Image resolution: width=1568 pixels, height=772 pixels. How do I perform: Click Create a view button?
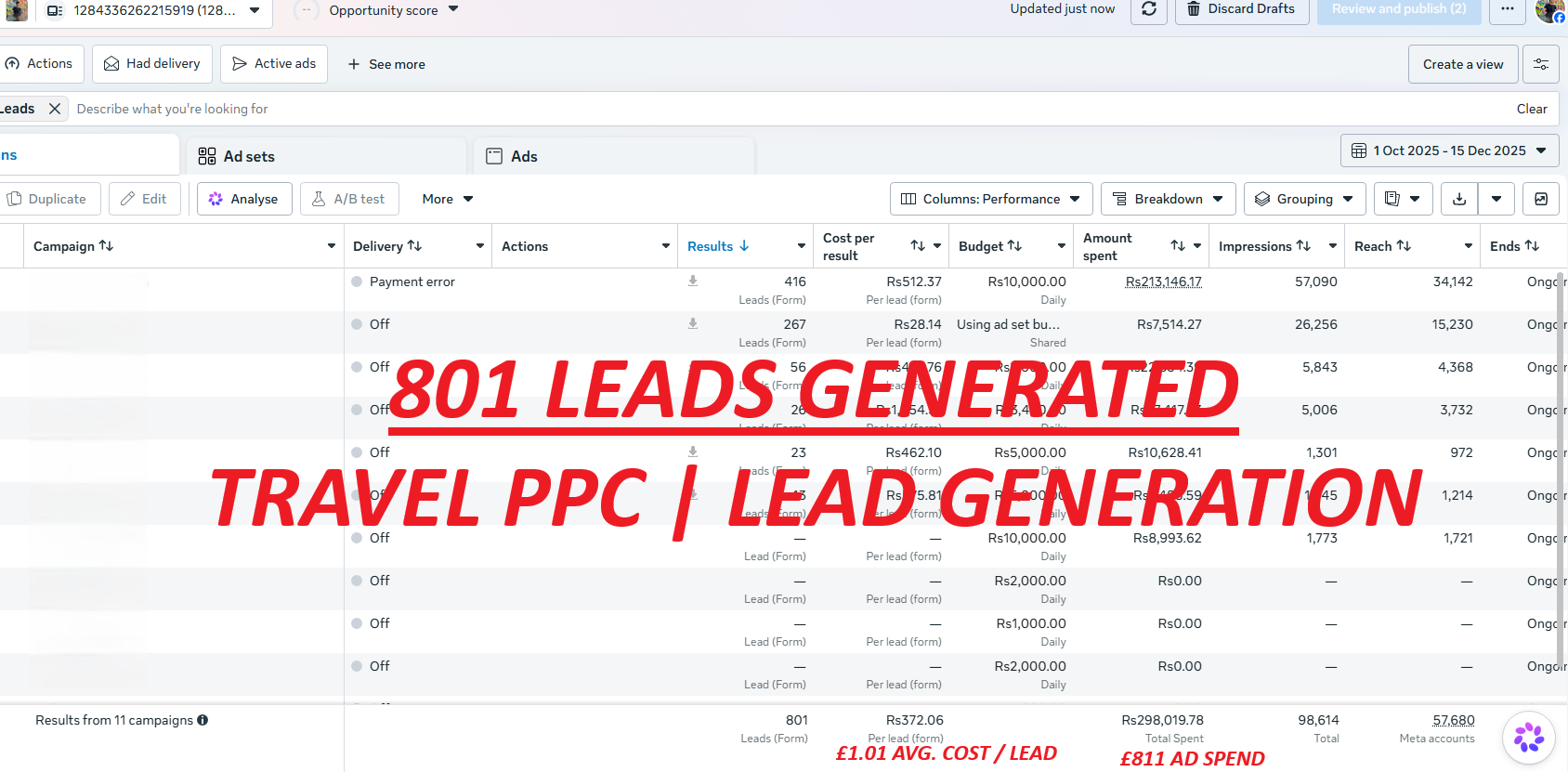1463,64
